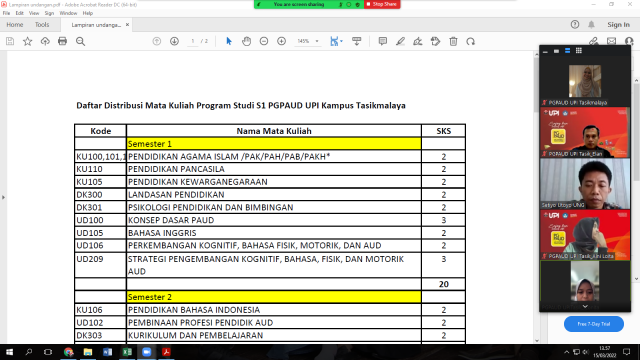Viewport: 640px width, 360px height.
Task: Open Windows Start menu
Action: (9, 352)
